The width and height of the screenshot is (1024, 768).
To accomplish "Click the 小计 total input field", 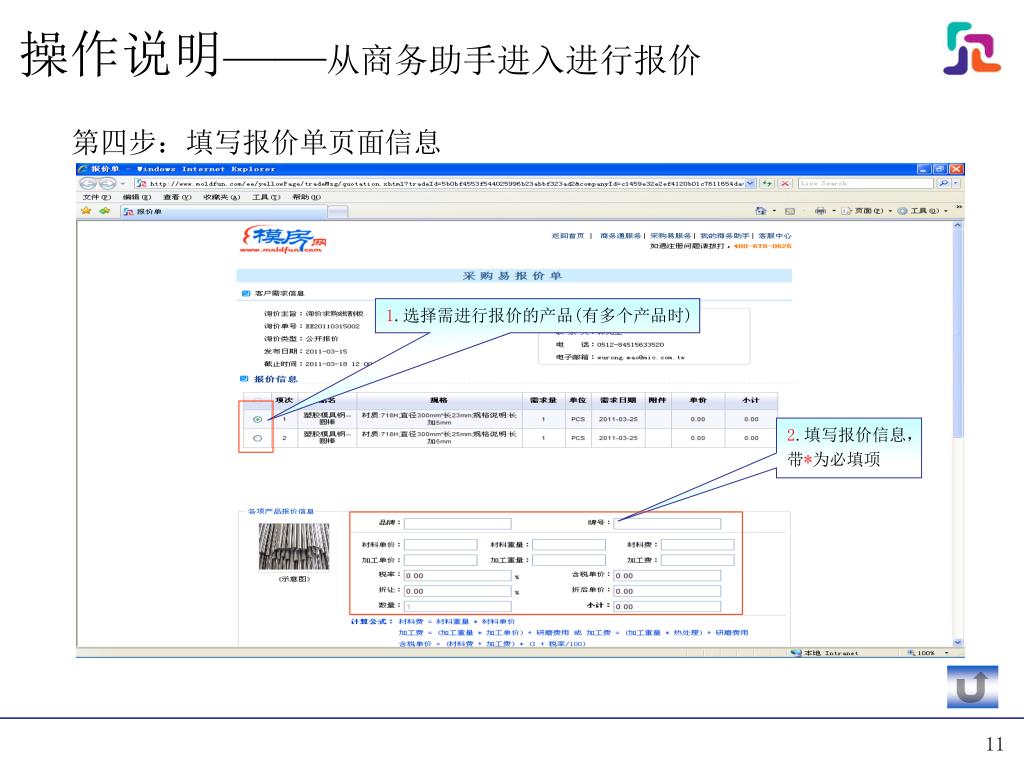I will click(x=667, y=607).
